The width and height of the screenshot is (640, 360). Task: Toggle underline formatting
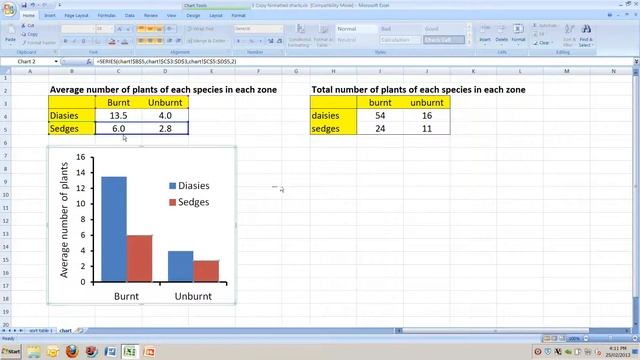[x=83, y=41]
